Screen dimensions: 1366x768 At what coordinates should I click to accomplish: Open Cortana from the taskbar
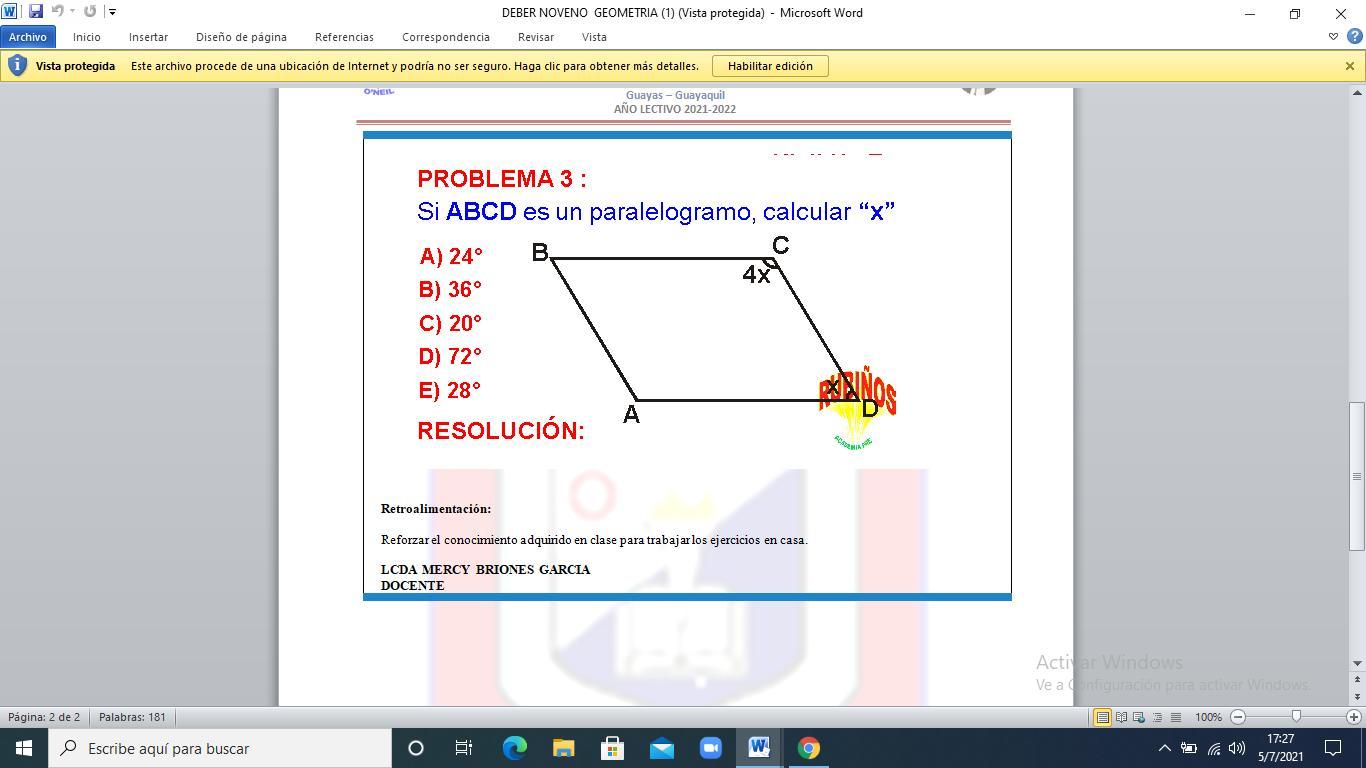click(416, 748)
